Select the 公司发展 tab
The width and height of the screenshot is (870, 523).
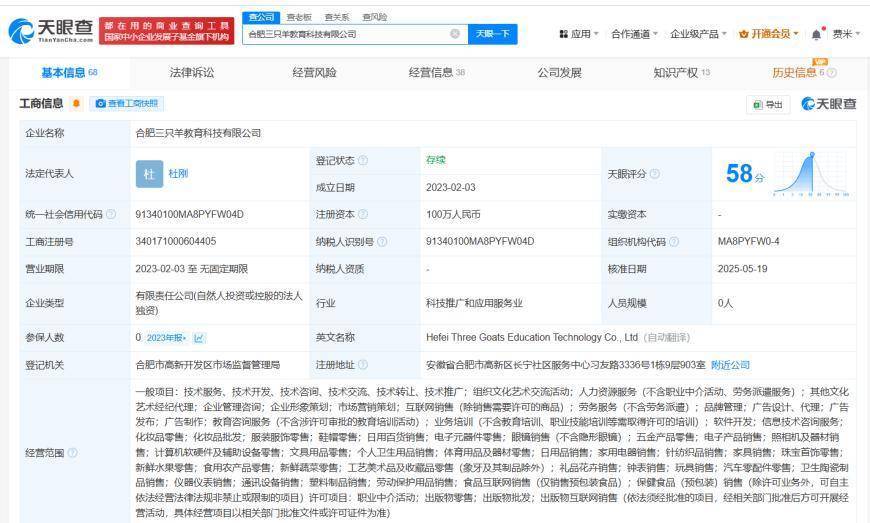[559, 73]
